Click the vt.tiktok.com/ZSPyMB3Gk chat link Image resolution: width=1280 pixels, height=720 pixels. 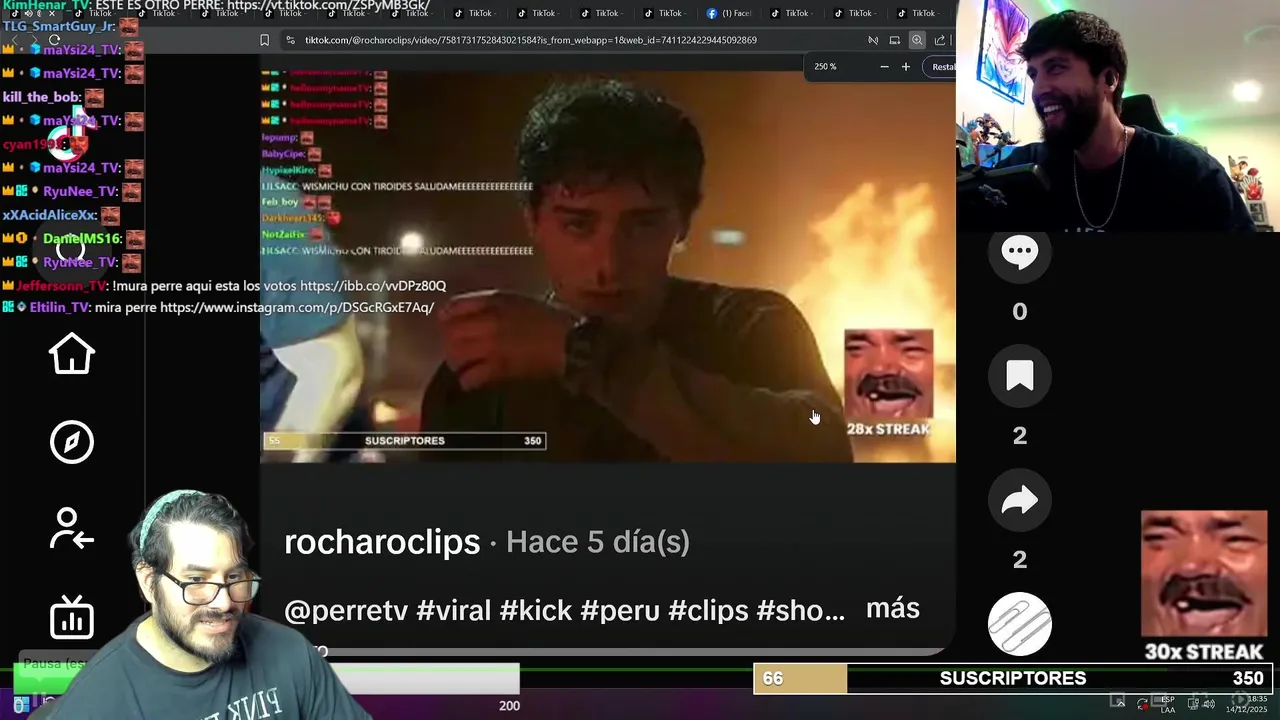pos(329,6)
